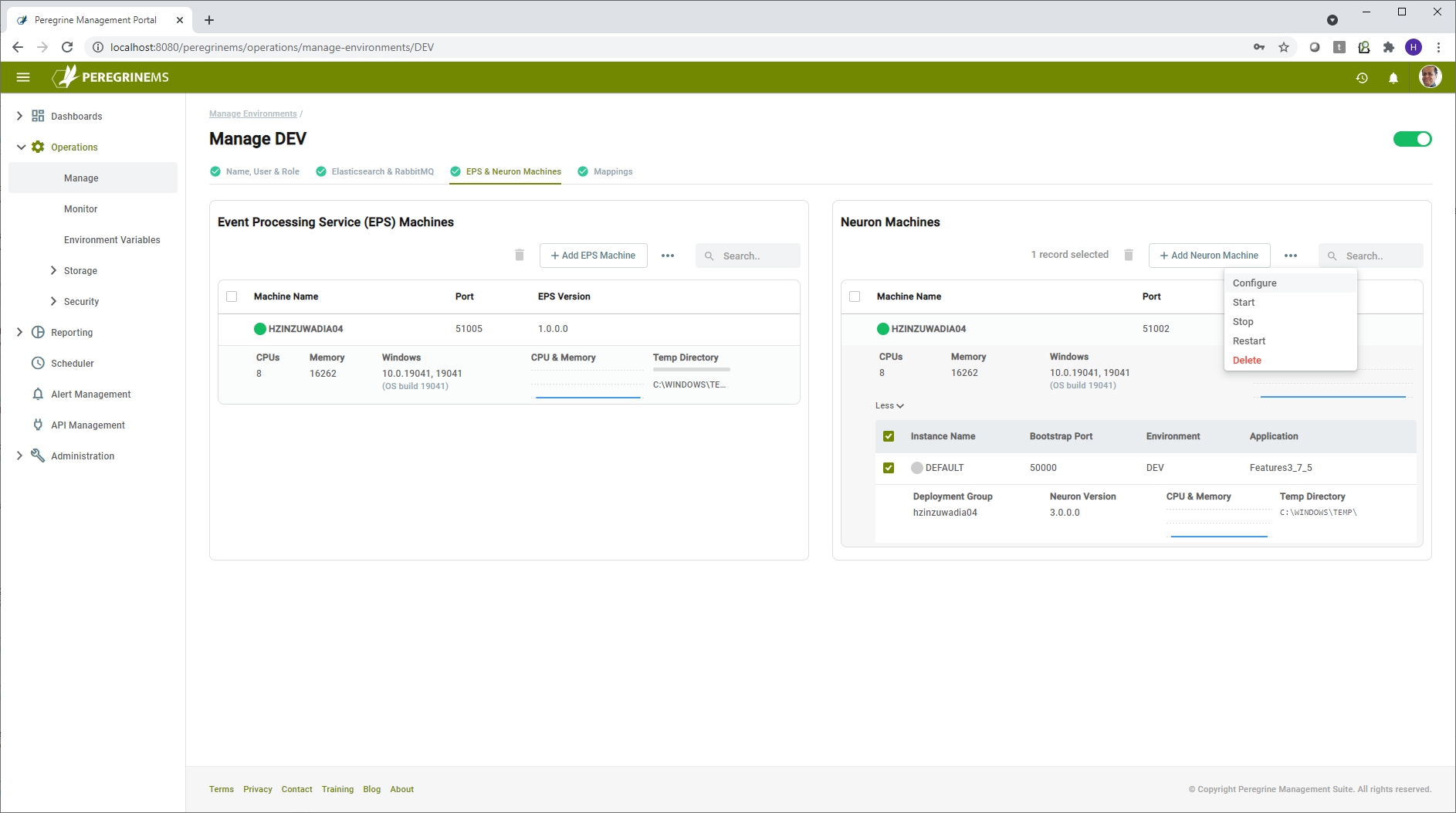Click the saved passwords key icon
This screenshot has height=813, width=1456.
[x=1259, y=47]
